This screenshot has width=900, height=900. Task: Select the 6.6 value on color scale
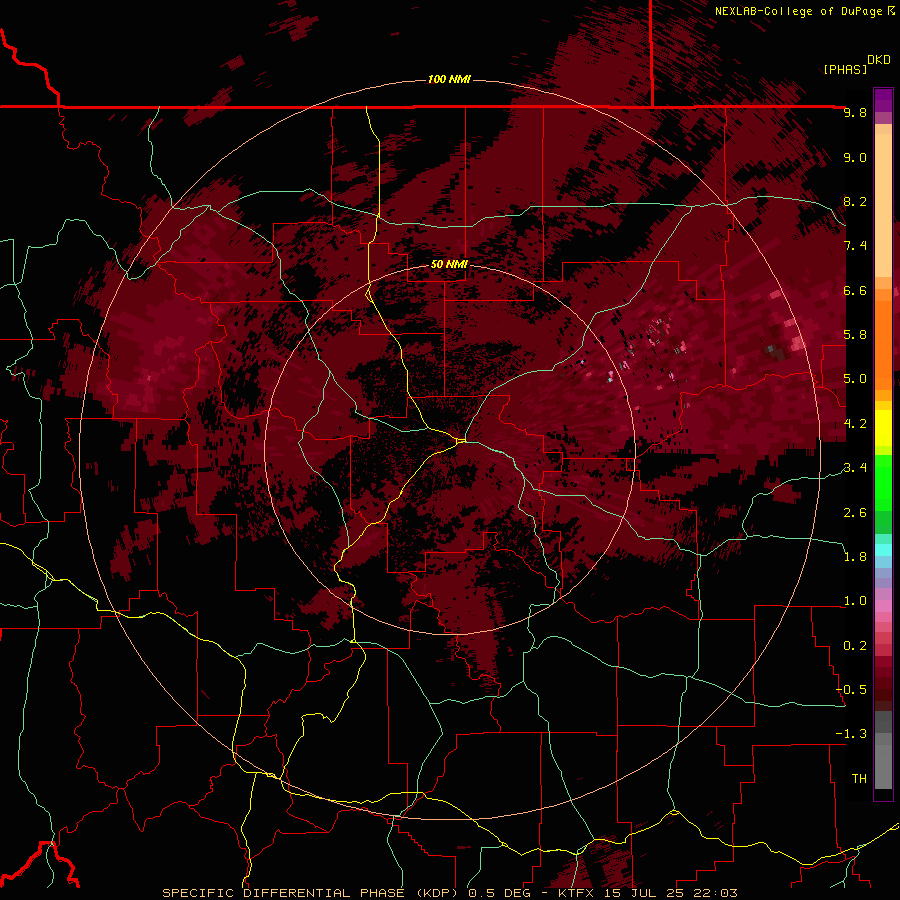[855, 291]
